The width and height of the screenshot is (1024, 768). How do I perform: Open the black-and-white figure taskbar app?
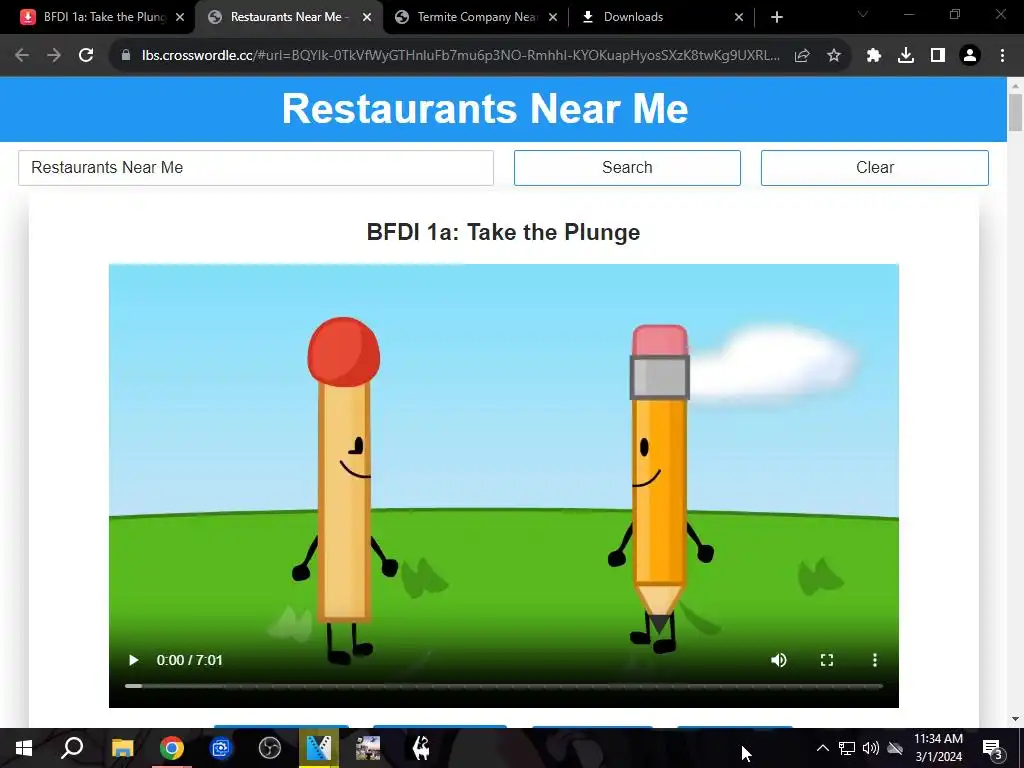421,748
